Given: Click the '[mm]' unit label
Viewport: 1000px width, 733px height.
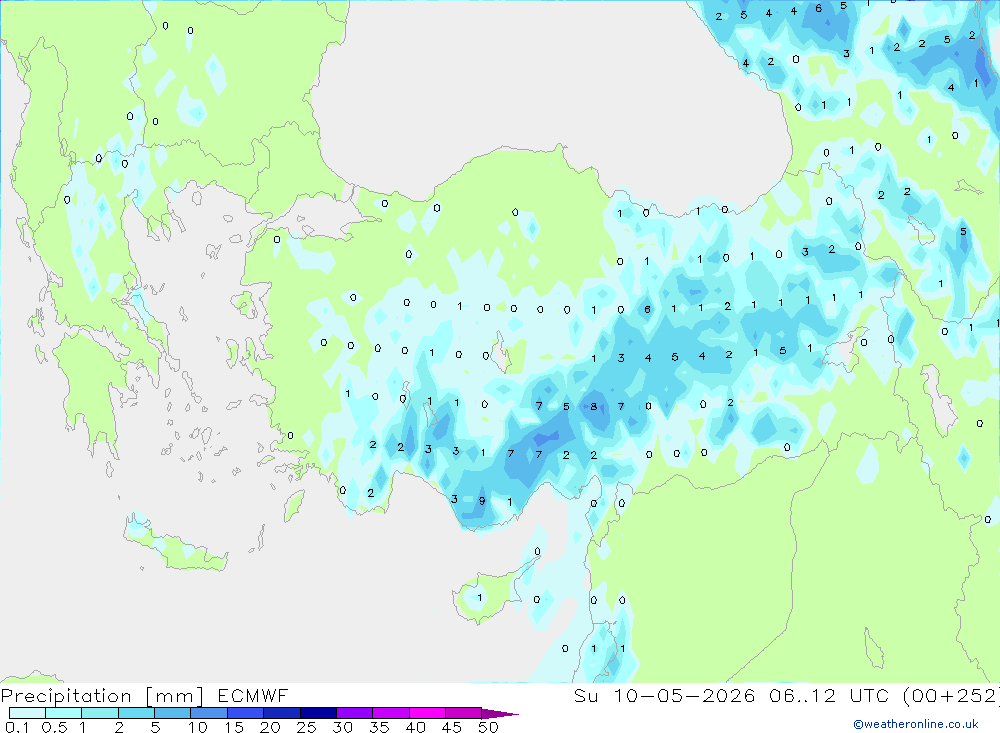Looking at the screenshot, I should click(x=175, y=696).
